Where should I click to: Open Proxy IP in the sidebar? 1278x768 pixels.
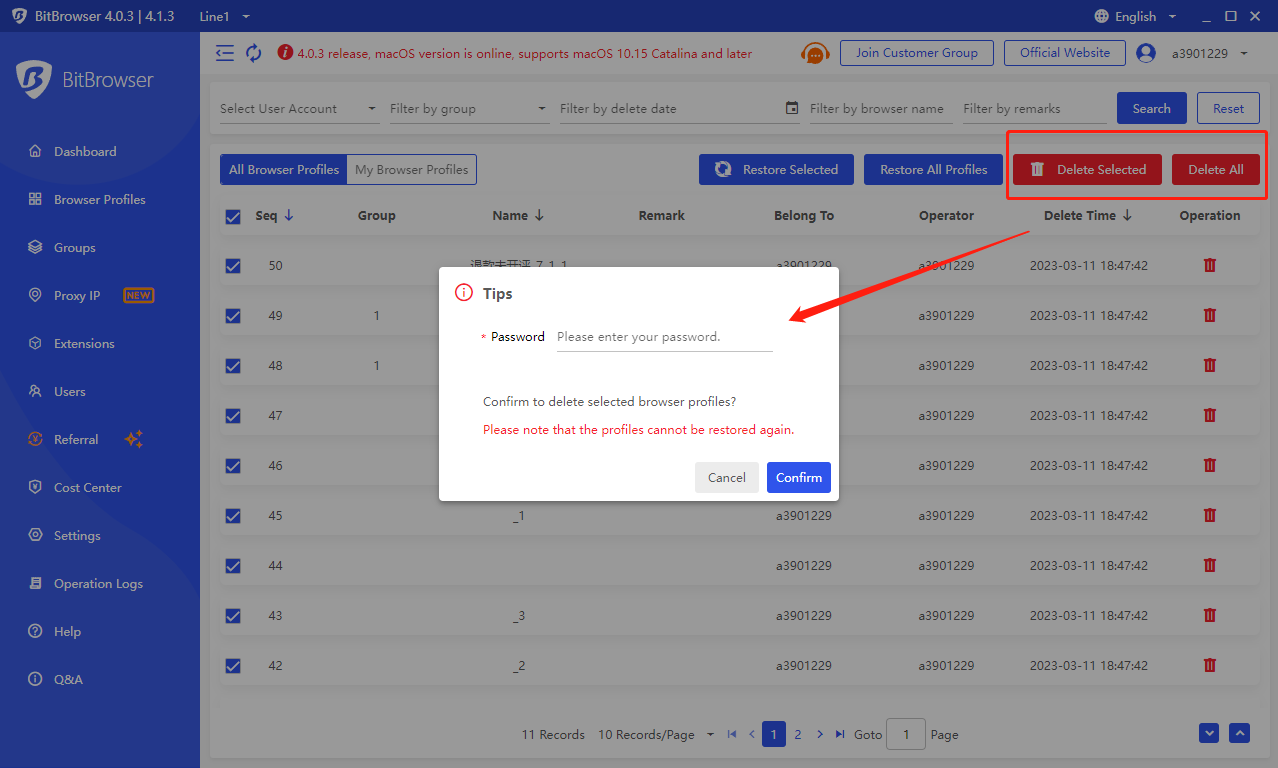click(77, 295)
